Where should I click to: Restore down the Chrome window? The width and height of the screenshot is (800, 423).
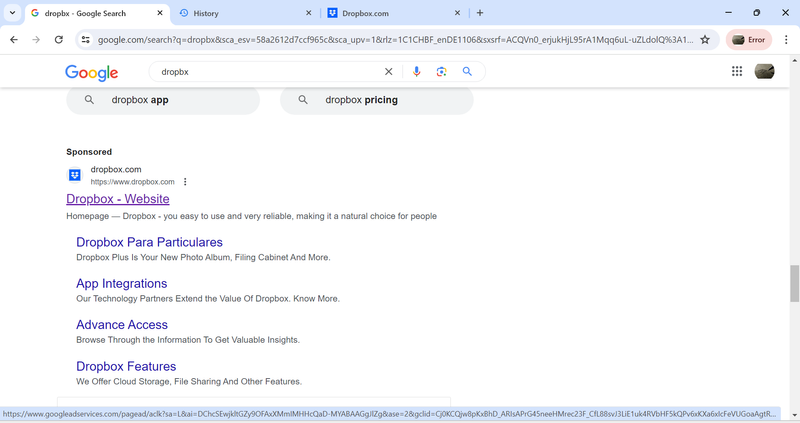click(757, 13)
